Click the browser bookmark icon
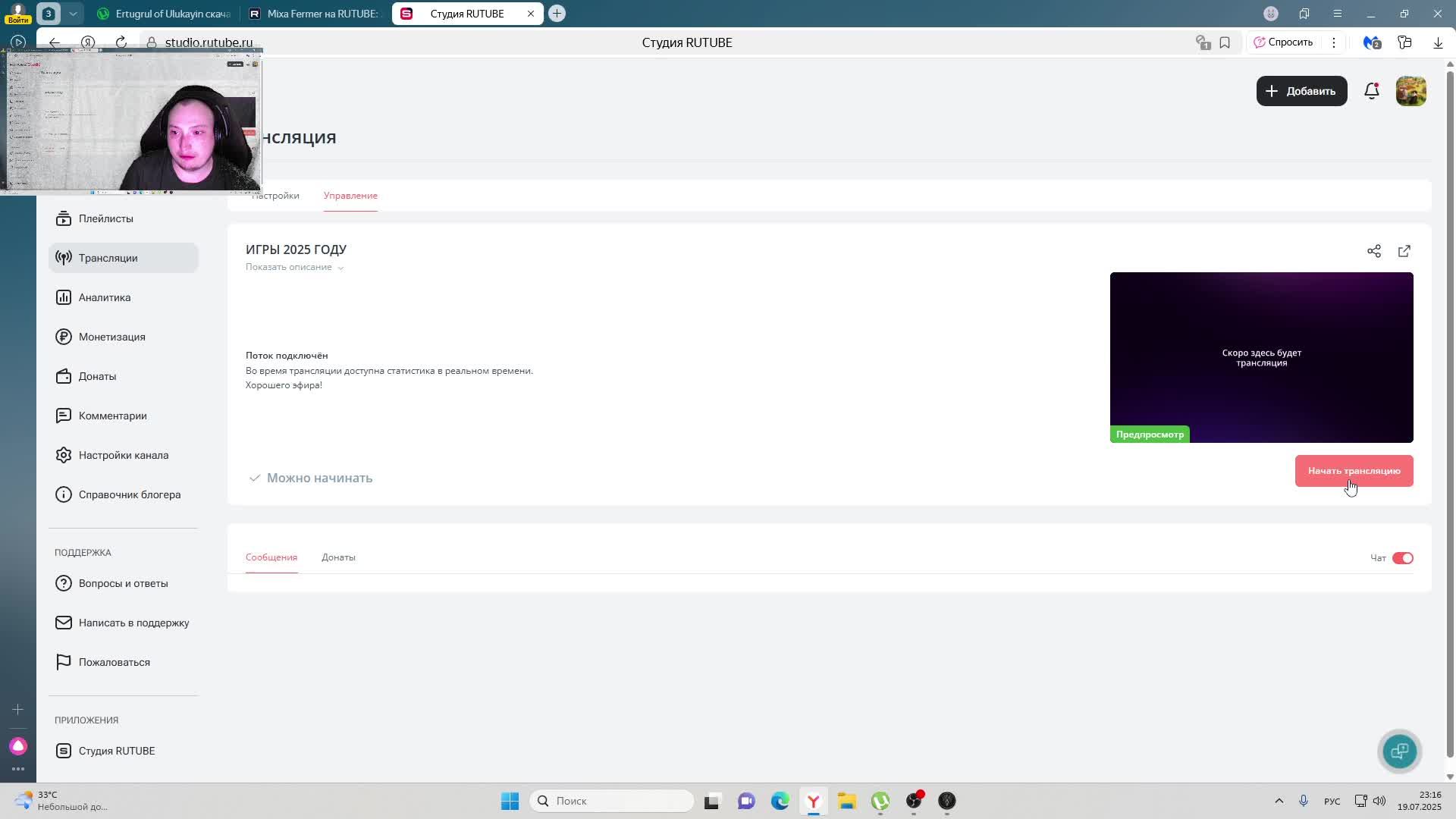1456x819 pixels. (1225, 42)
